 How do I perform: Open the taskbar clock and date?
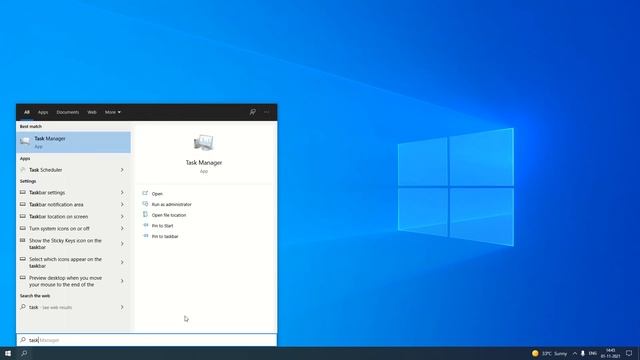click(x=610, y=353)
